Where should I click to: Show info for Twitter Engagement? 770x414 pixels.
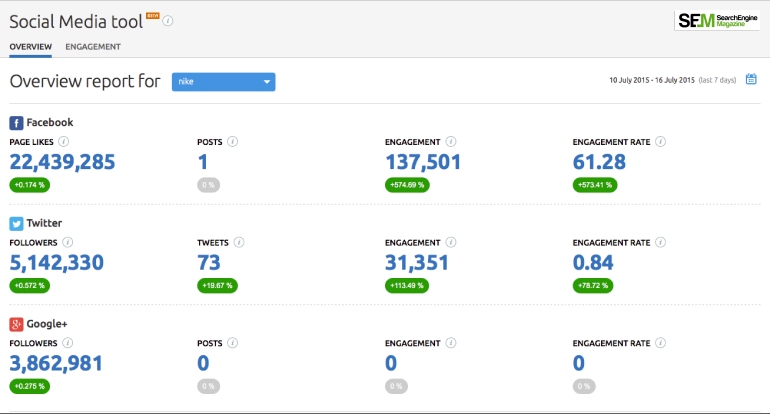pyautogui.click(x=451, y=242)
